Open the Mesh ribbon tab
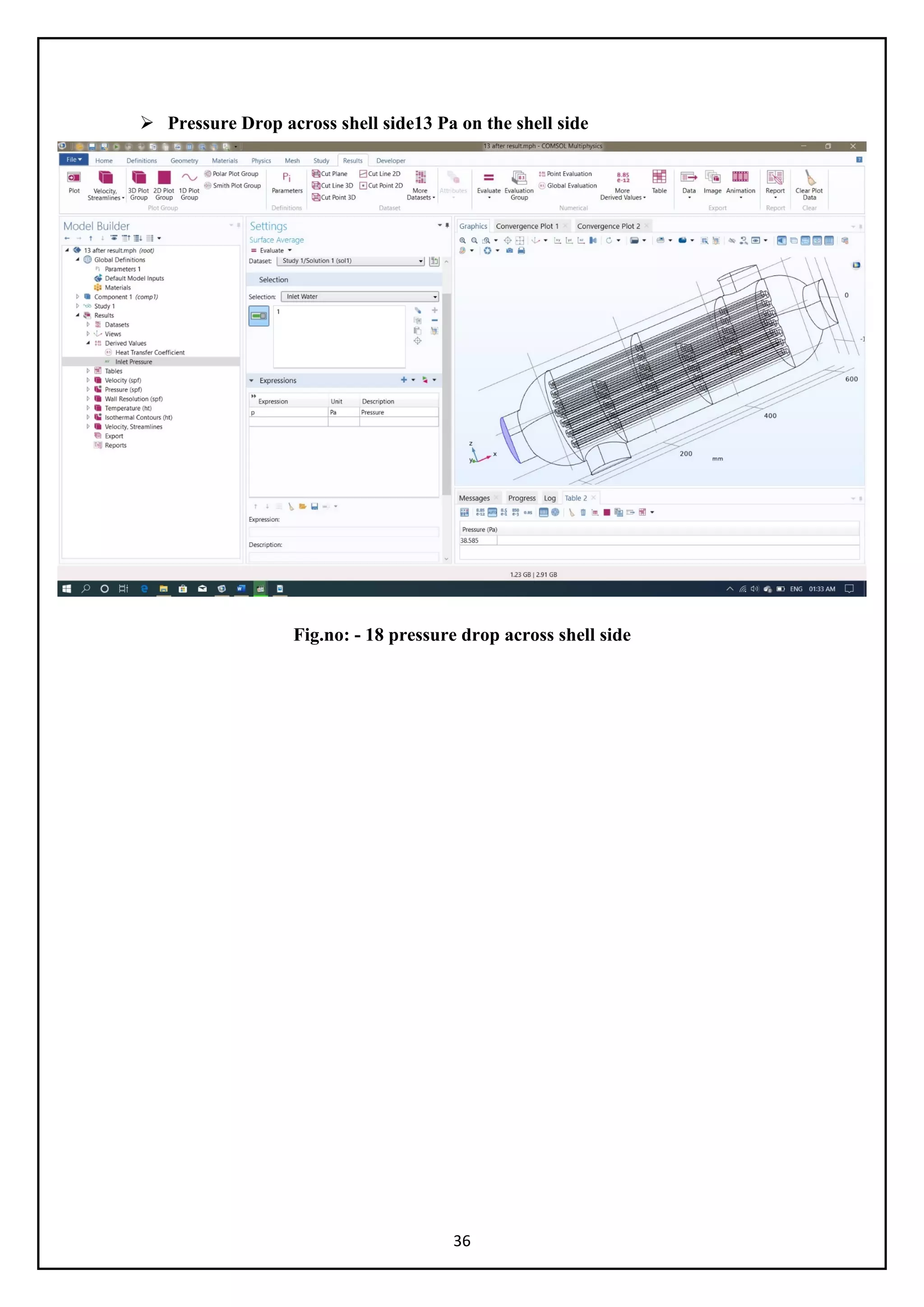Screen dimensions: 924x1307 292,161
